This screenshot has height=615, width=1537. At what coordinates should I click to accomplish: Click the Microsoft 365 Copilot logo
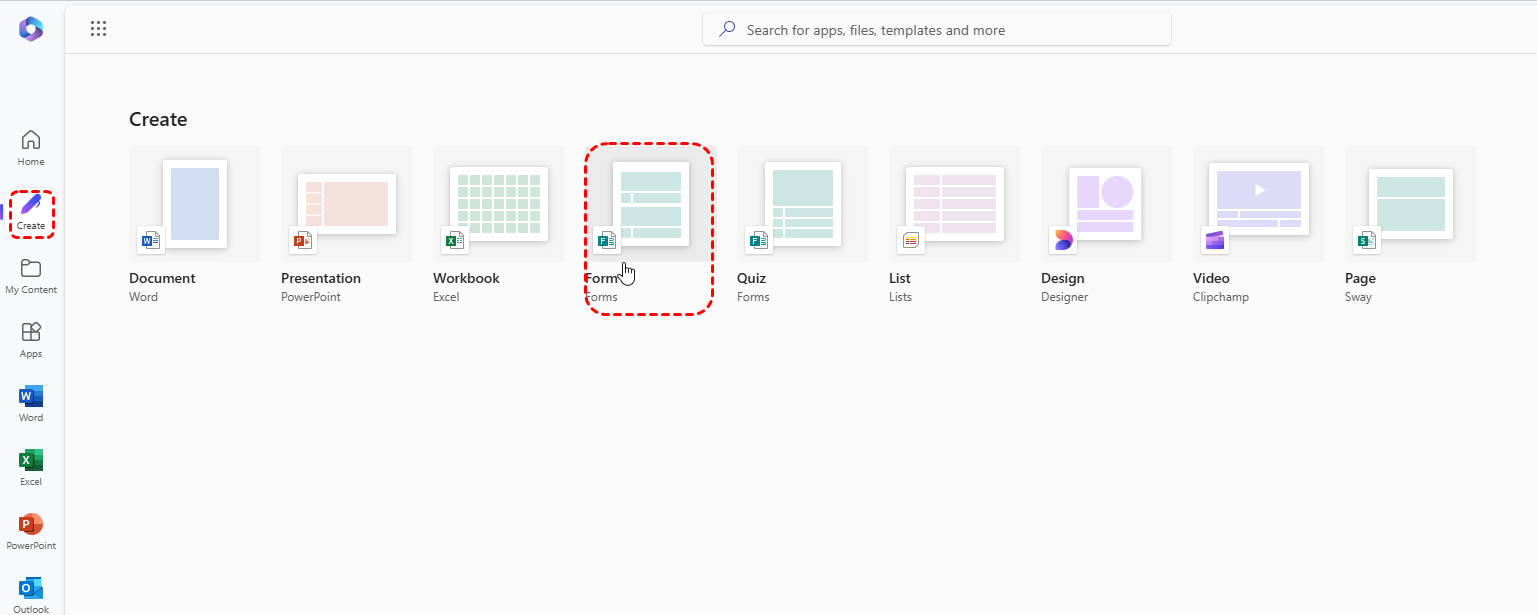pyautogui.click(x=31, y=29)
